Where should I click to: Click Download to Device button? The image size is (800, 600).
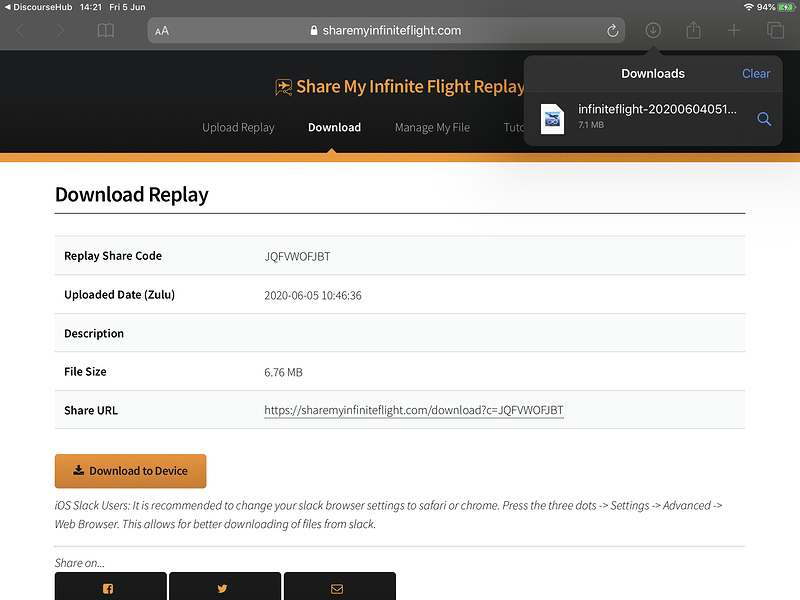(x=131, y=471)
